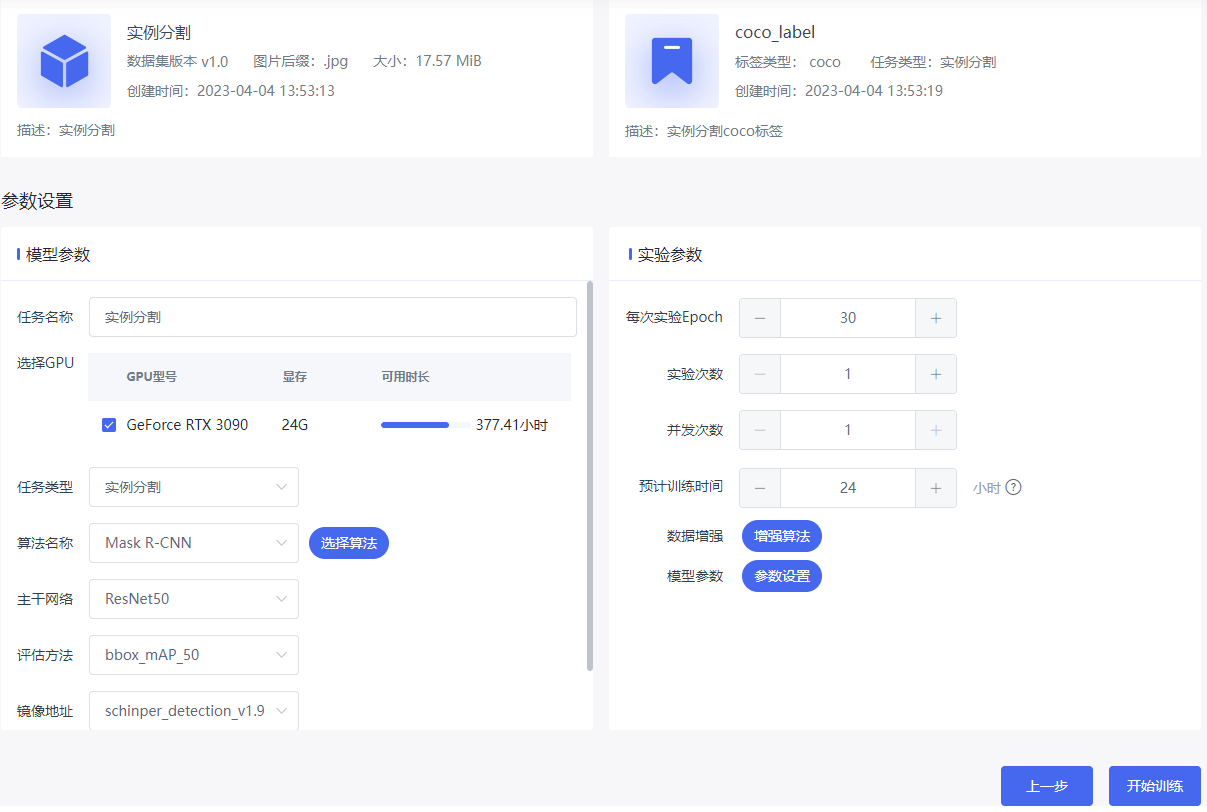This screenshot has height=812, width=1207.
Task: Click the 标签类型: coco text
Action: (x=788, y=62)
